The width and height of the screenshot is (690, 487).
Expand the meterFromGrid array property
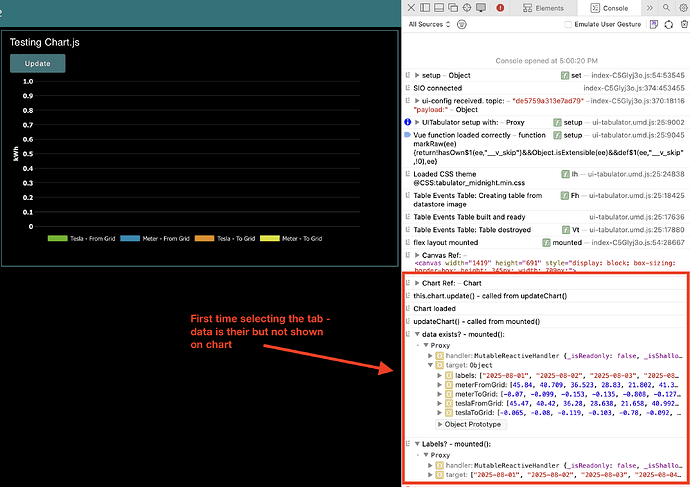coord(439,385)
